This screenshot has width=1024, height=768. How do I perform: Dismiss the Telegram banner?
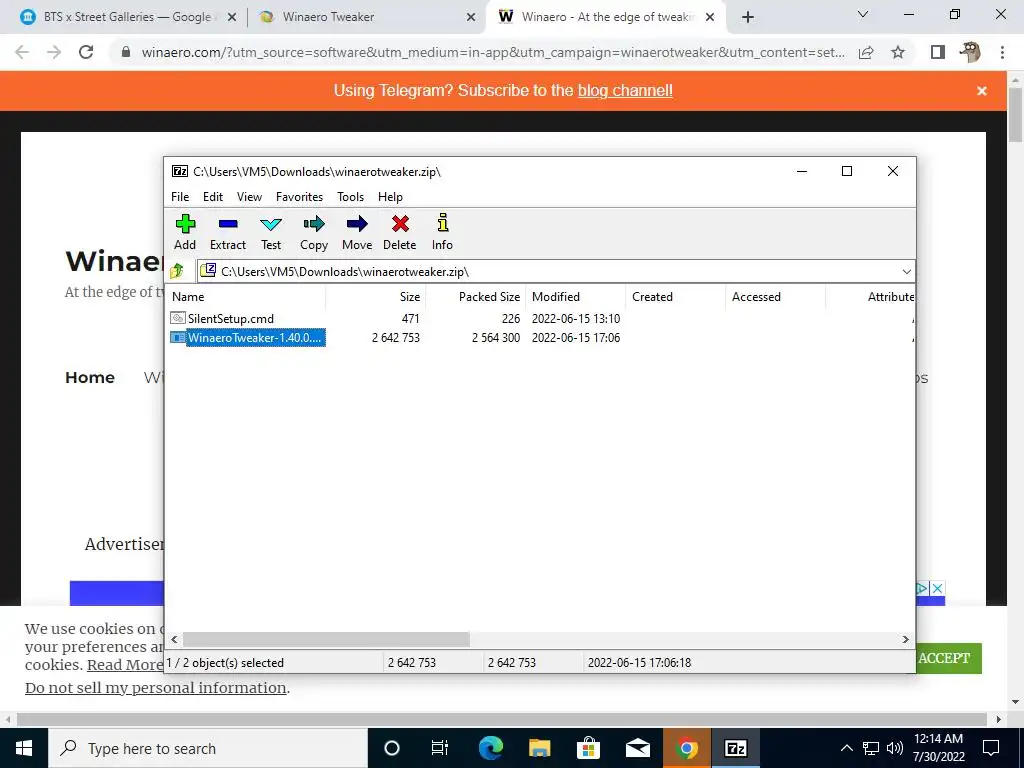[982, 91]
